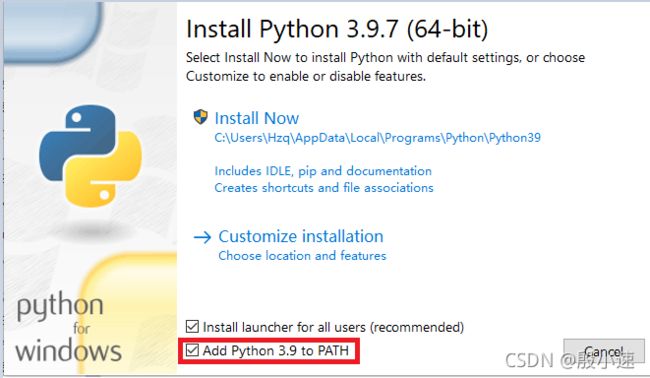The image size is (650, 378).
Task: Click the 'python for windows' wordmark
Action: click(68, 327)
